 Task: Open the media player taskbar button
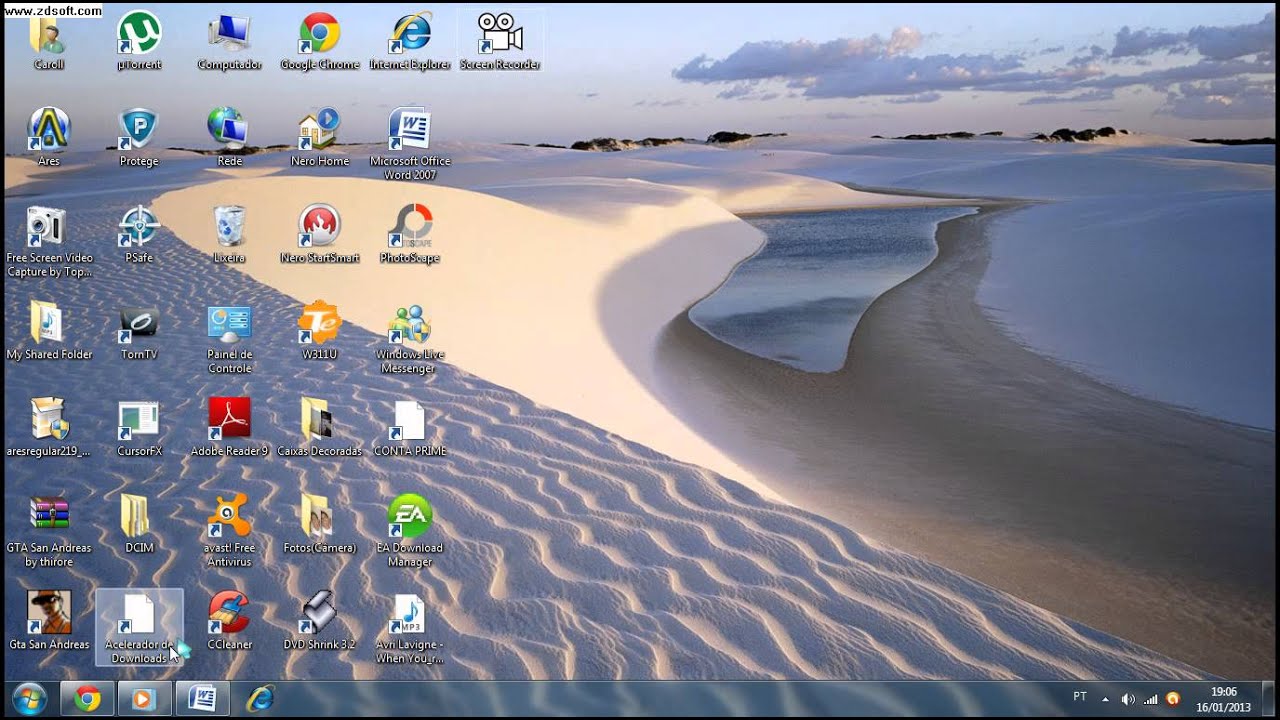[x=145, y=699]
